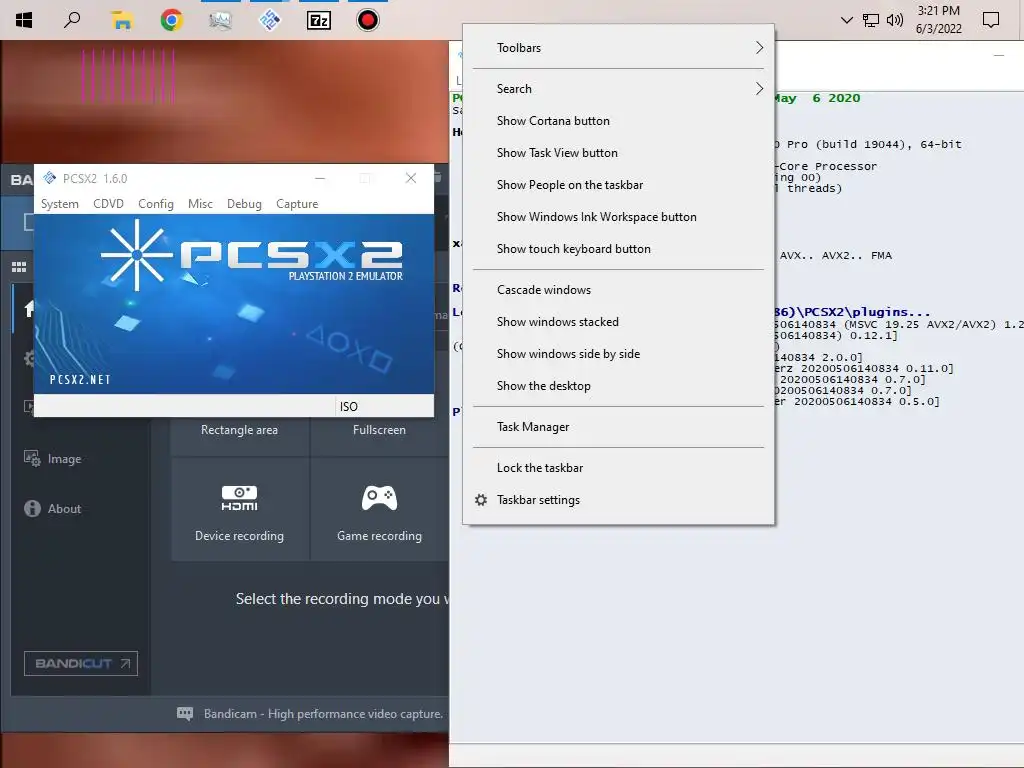Open the System menu in PCSX2
Image resolution: width=1024 pixels, height=768 pixels.
tap(59, 204)
